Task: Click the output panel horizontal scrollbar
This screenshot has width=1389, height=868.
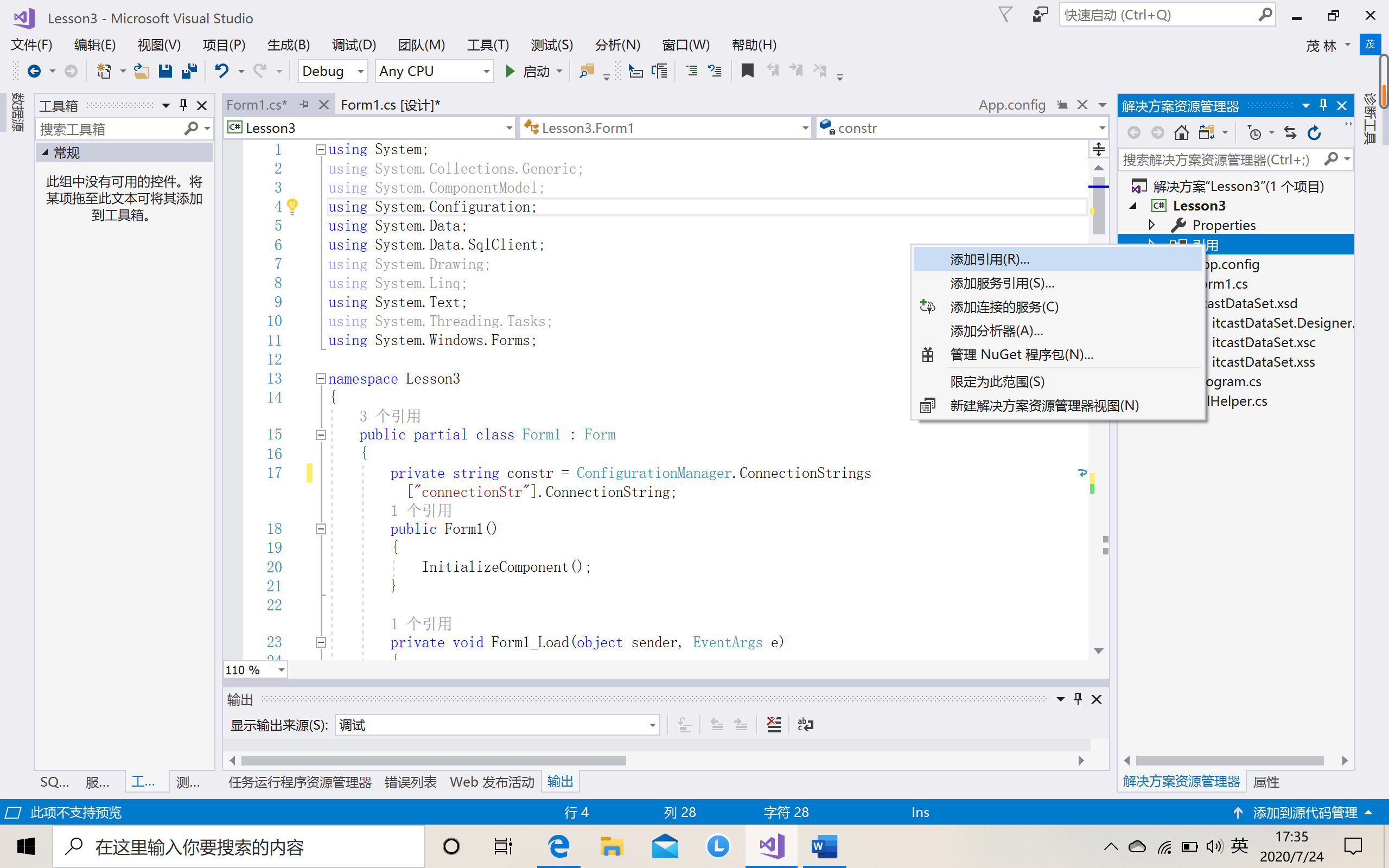Action: click(x=434, y=761)
